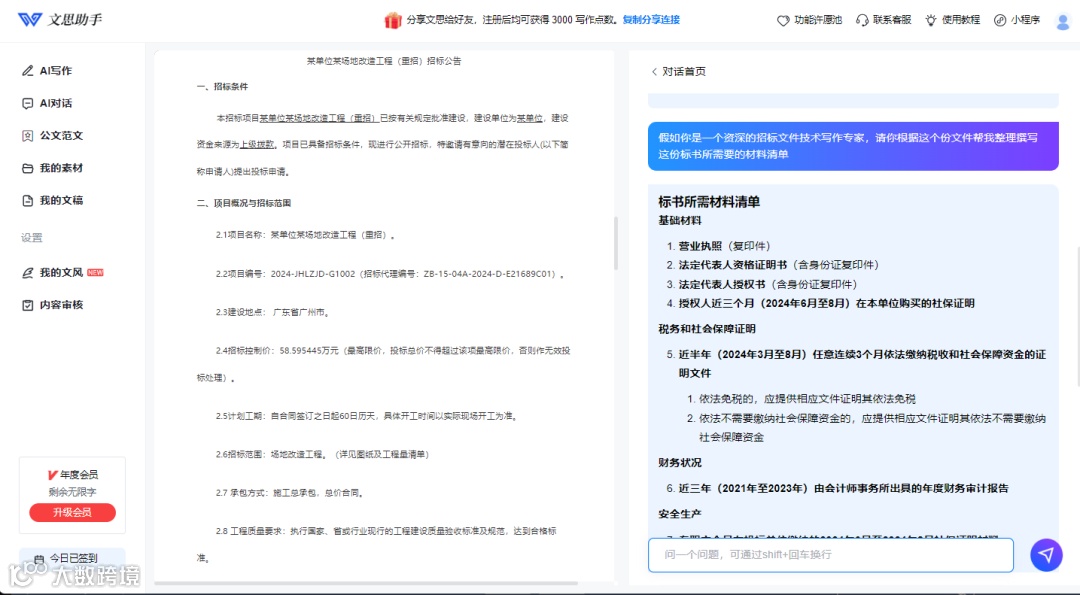Open 我的文风 in sidebar
The width and height of the screenshot is (1080, 595).
(x=62, y=273)
